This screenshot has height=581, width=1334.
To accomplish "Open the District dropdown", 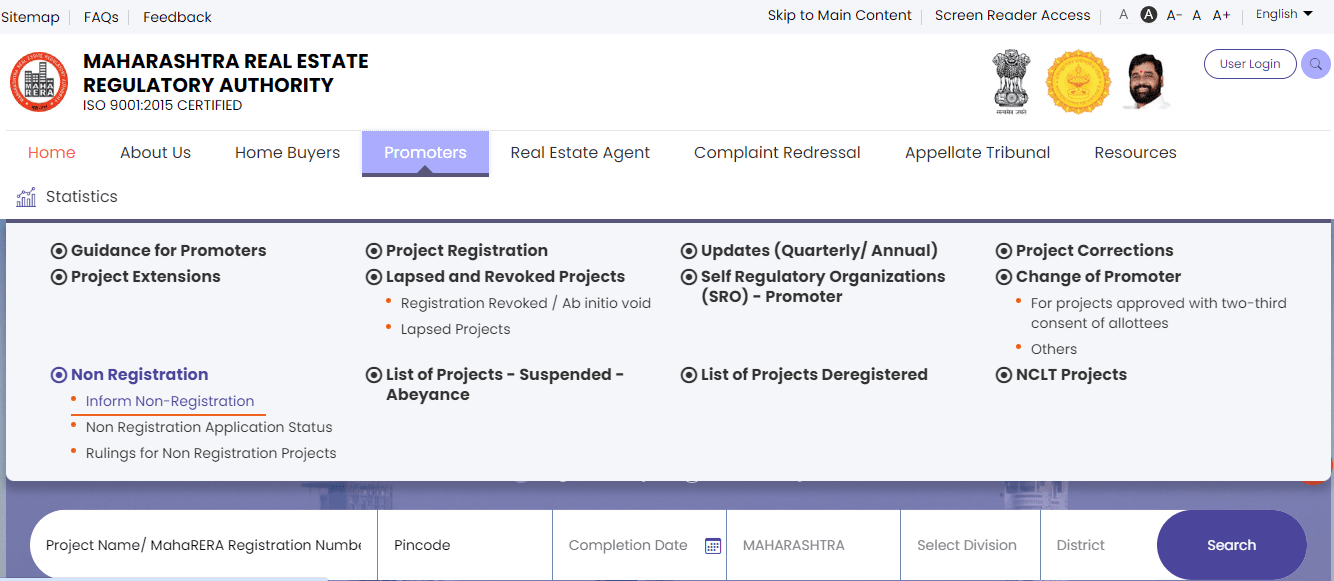I will [1090, 545].
